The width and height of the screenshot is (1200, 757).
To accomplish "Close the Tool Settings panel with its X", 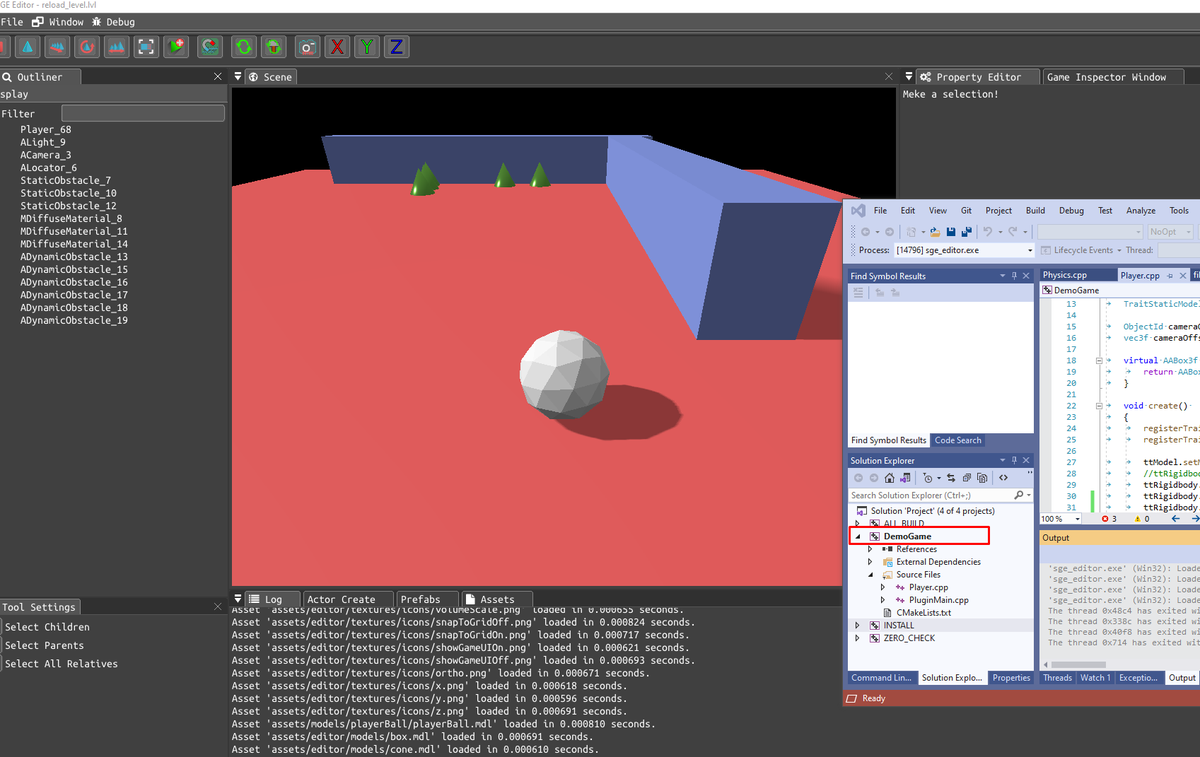I will [218, 607].
